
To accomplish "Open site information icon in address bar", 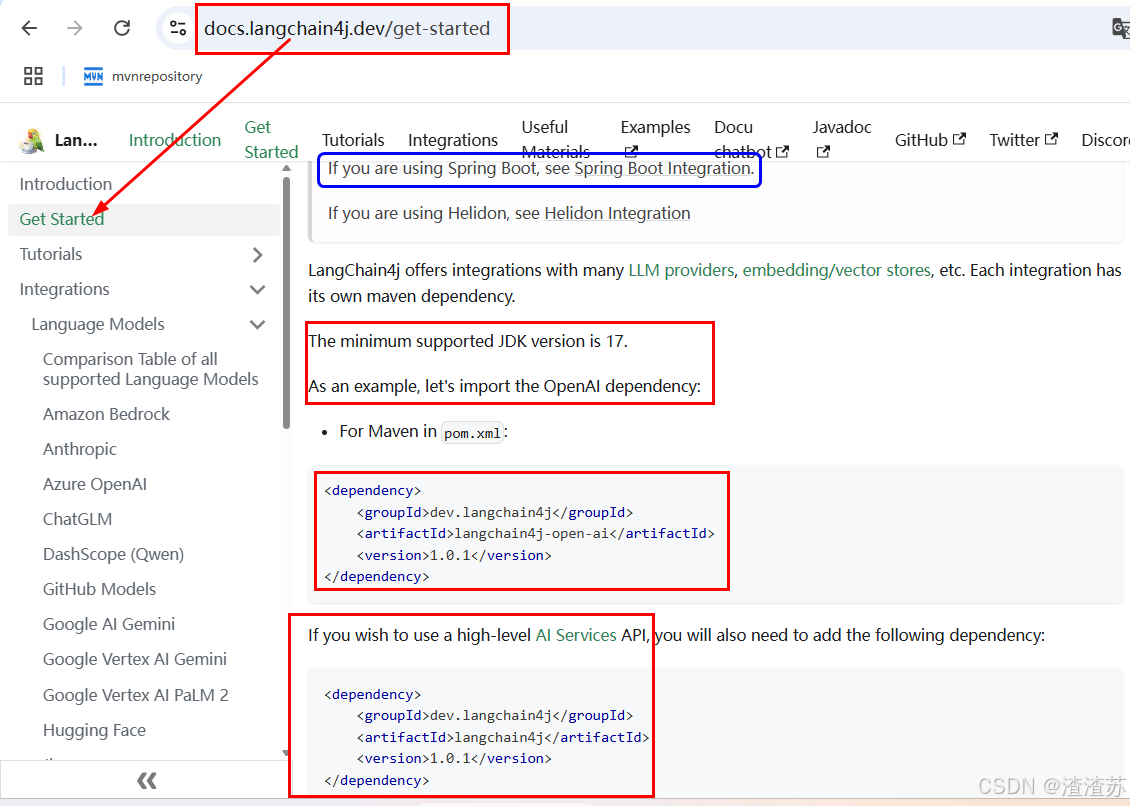I will 177,28.
